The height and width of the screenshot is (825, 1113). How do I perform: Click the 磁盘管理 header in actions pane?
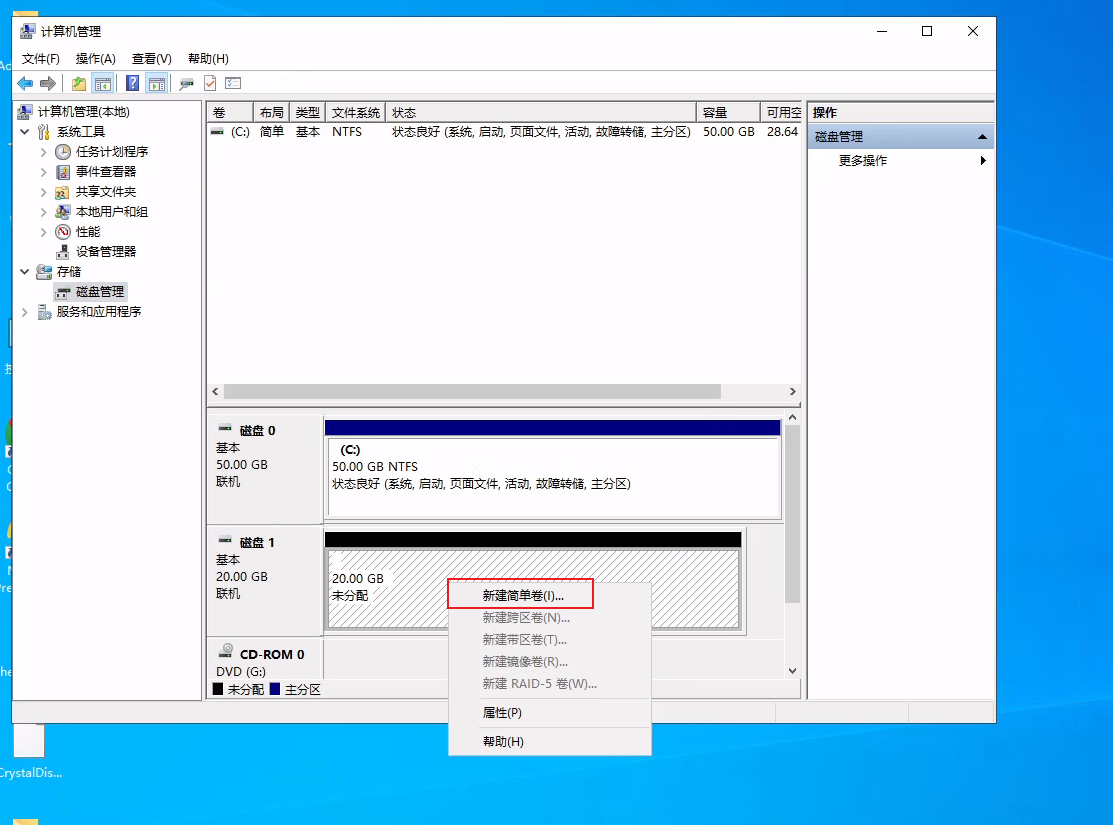click(x=901, y=136)
